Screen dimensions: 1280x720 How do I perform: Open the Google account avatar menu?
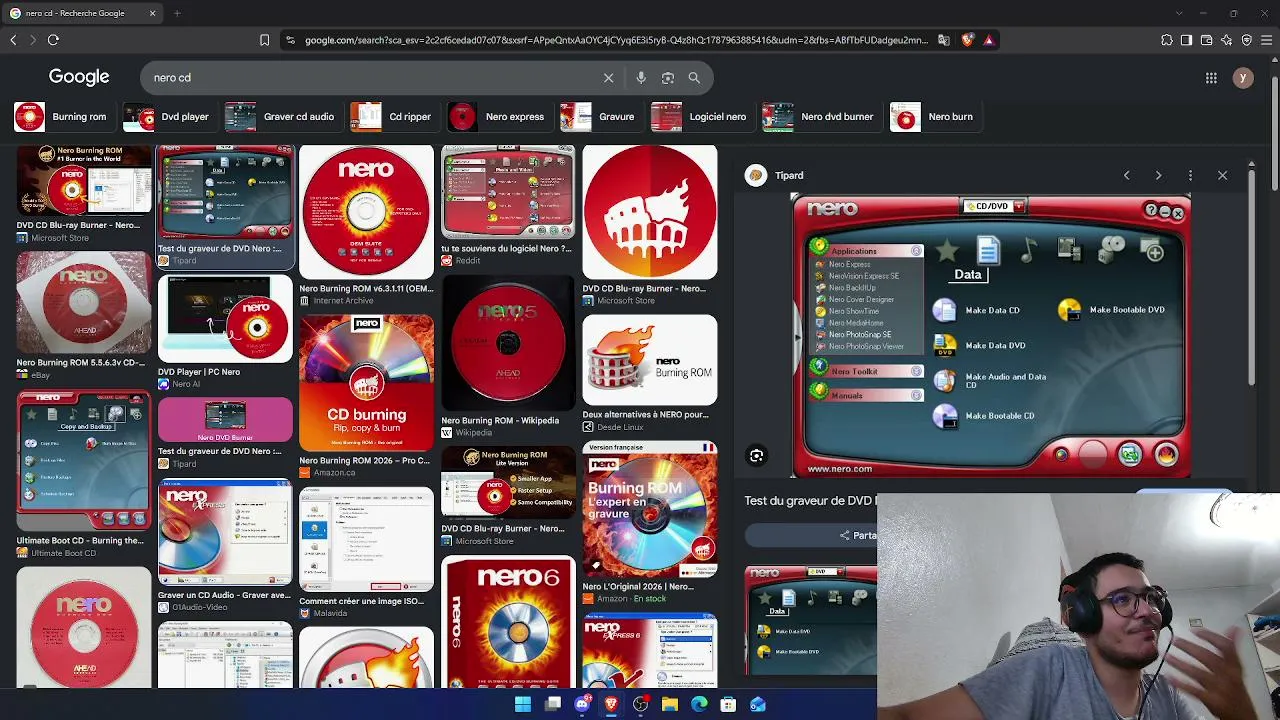[1243, 78]
